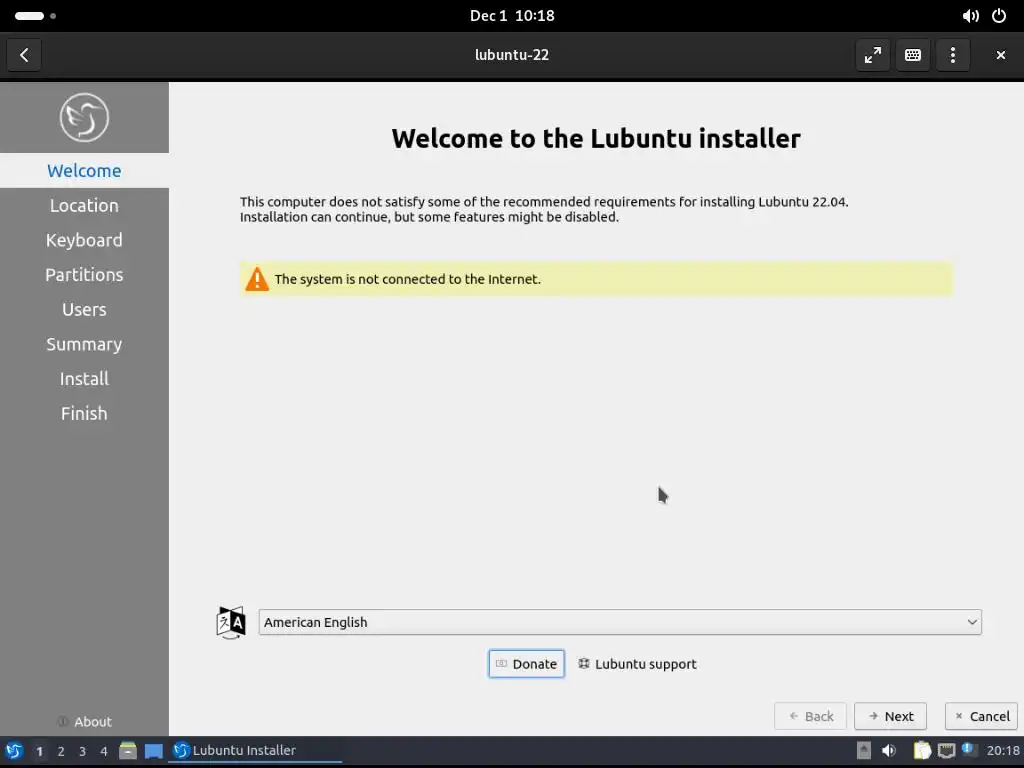Image resolution: width=1024 pixels, height=768 pixels.
Task: Click the taskbar clock showing 20:18
Action: click(x=1002, y=750)
